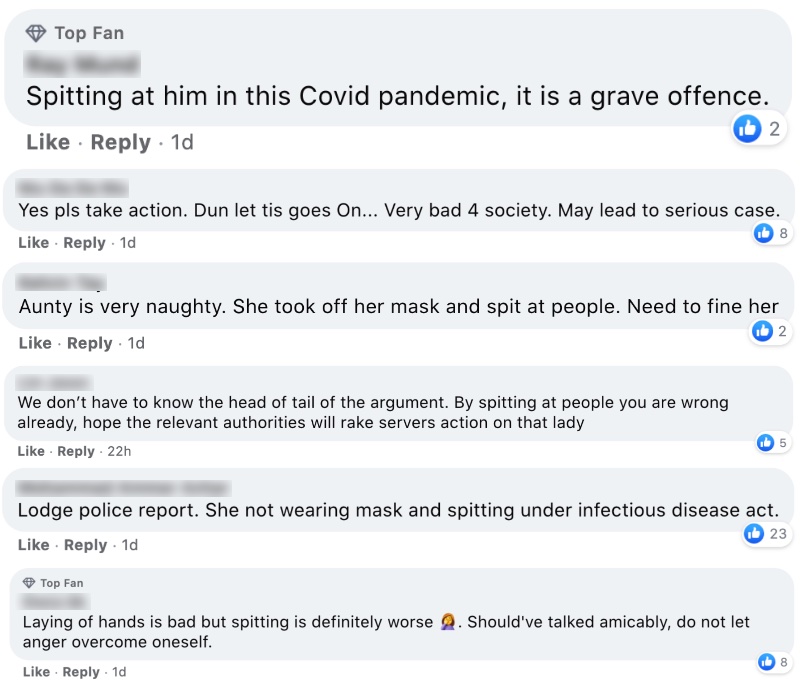Click the like reaction icon on the Covid pandemic comment

[x=747, y=127]
